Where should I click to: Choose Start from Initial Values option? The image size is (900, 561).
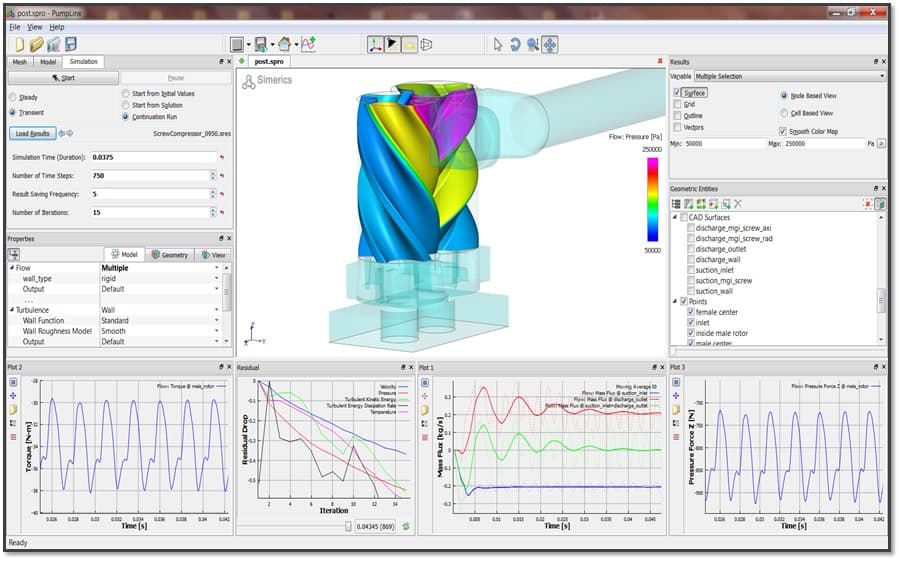pyautogui.click(x=126, y=93)
